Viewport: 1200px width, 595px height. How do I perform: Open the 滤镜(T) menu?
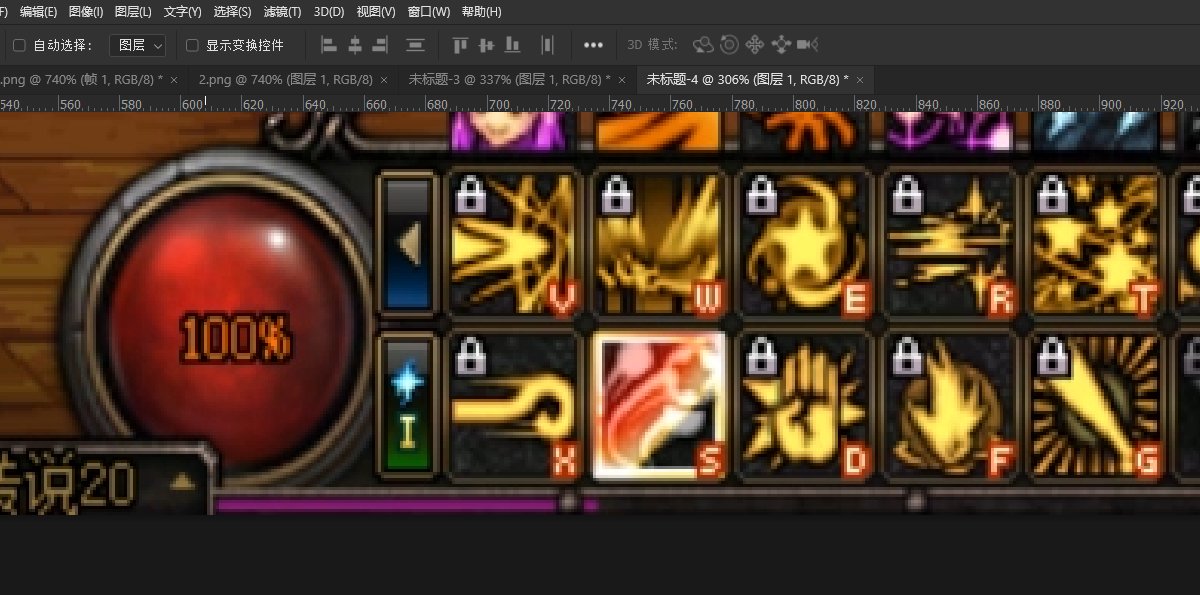tap(283, 12)
